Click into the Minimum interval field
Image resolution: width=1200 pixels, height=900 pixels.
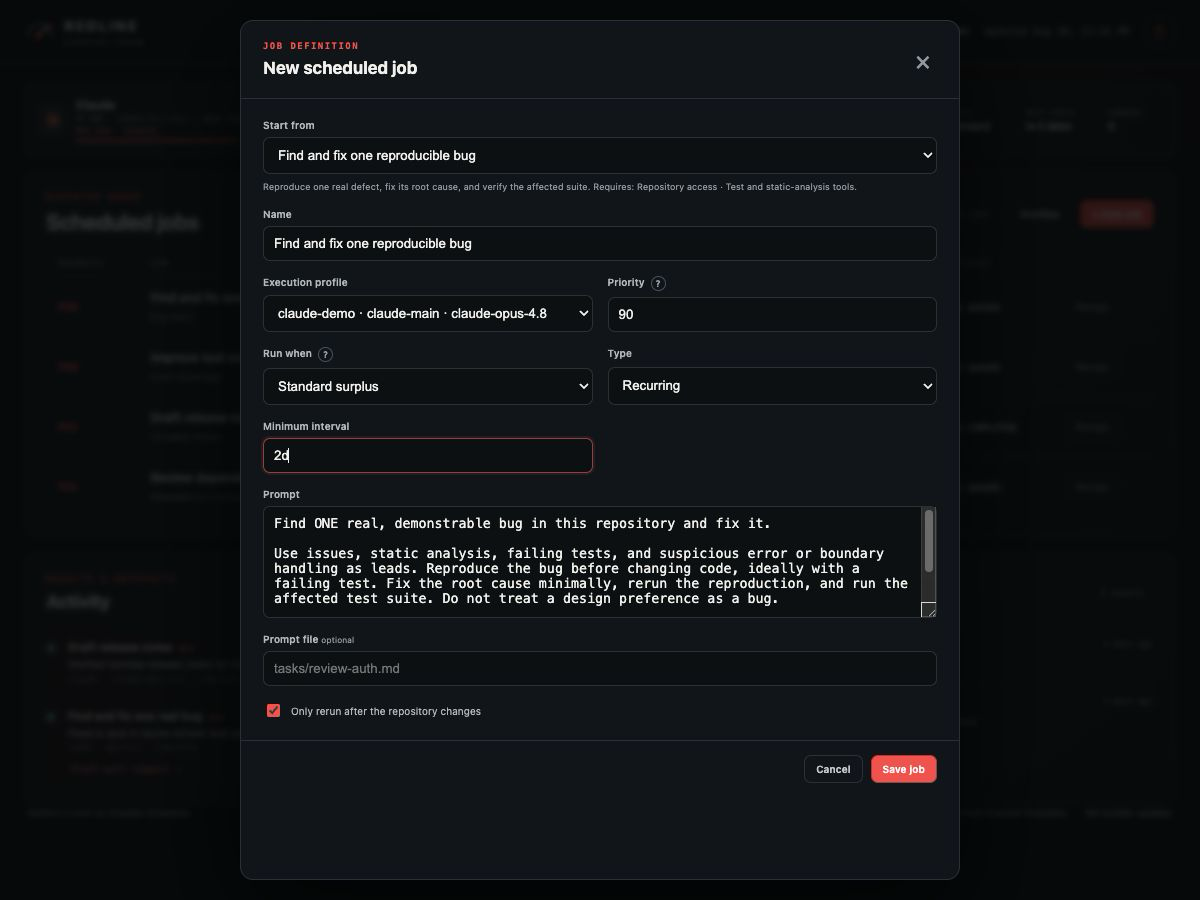click(428, 455)
